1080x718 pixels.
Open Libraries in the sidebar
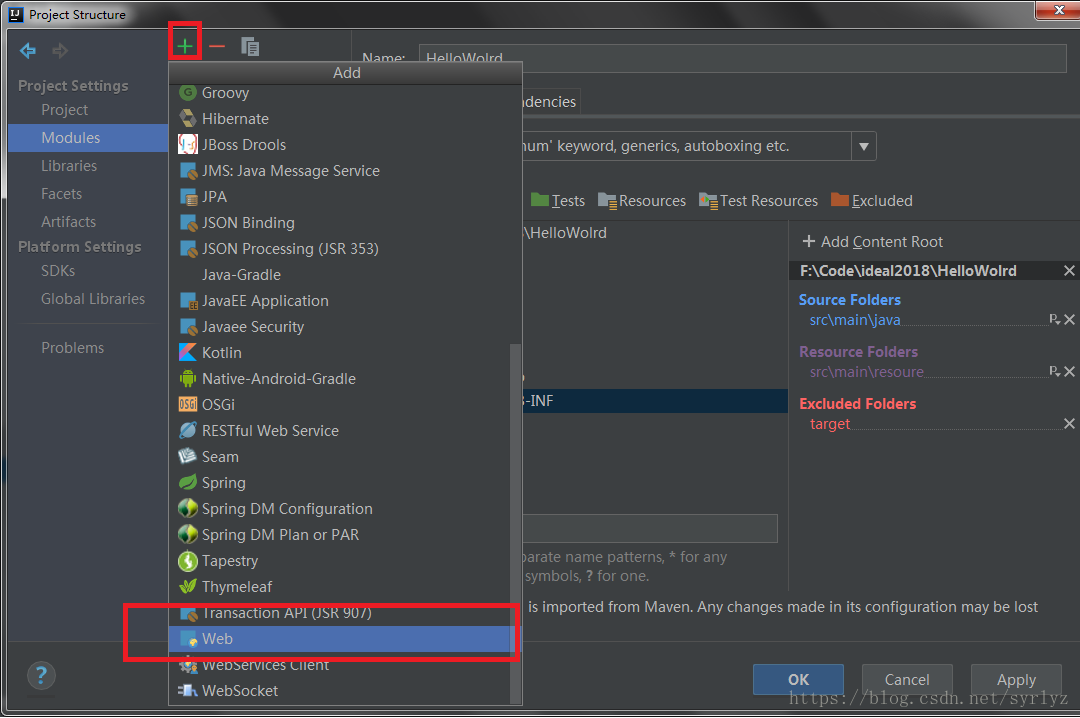(x=69, y=166)
